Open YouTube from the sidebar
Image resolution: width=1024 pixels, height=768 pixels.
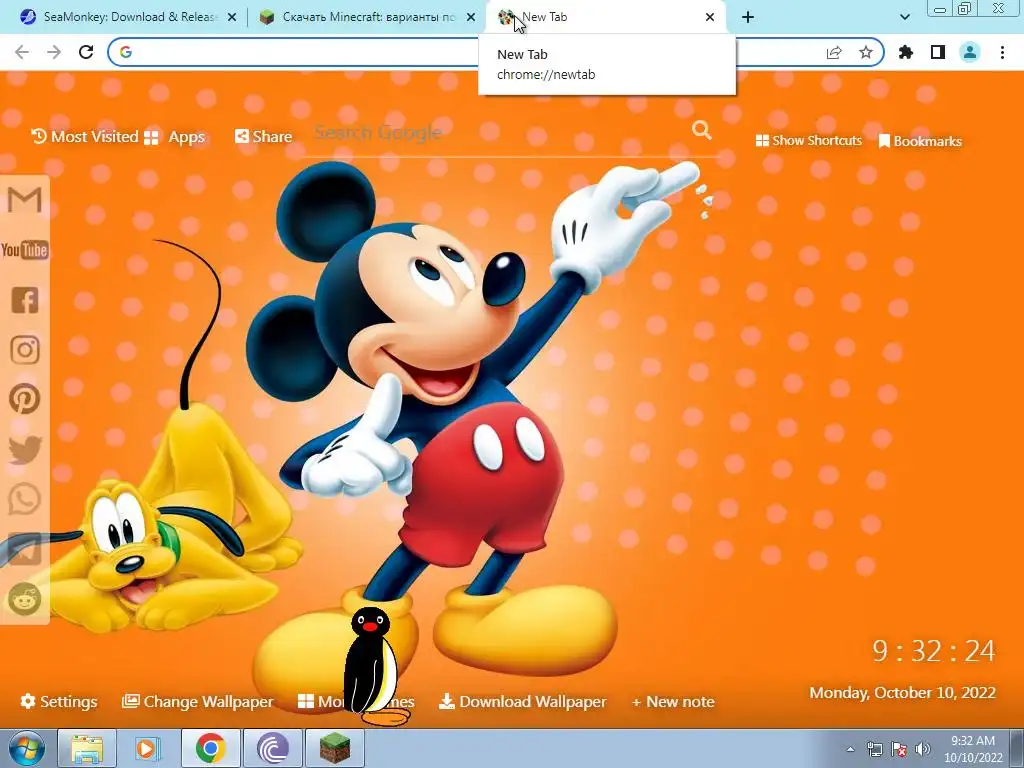tap(25, 250)
